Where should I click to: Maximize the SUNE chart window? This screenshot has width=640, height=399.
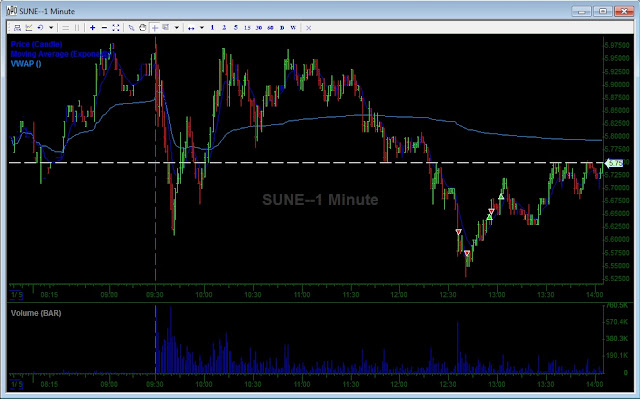603,11
